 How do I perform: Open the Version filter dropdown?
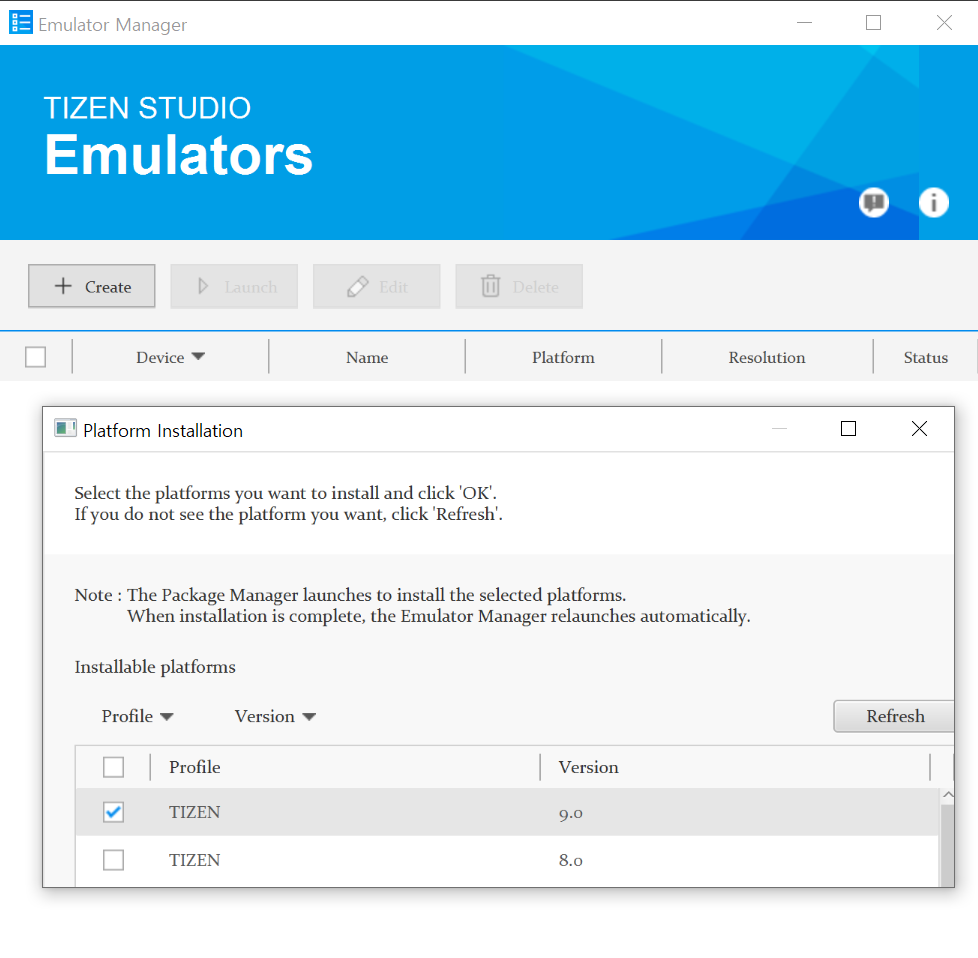(x=273, y=716)
